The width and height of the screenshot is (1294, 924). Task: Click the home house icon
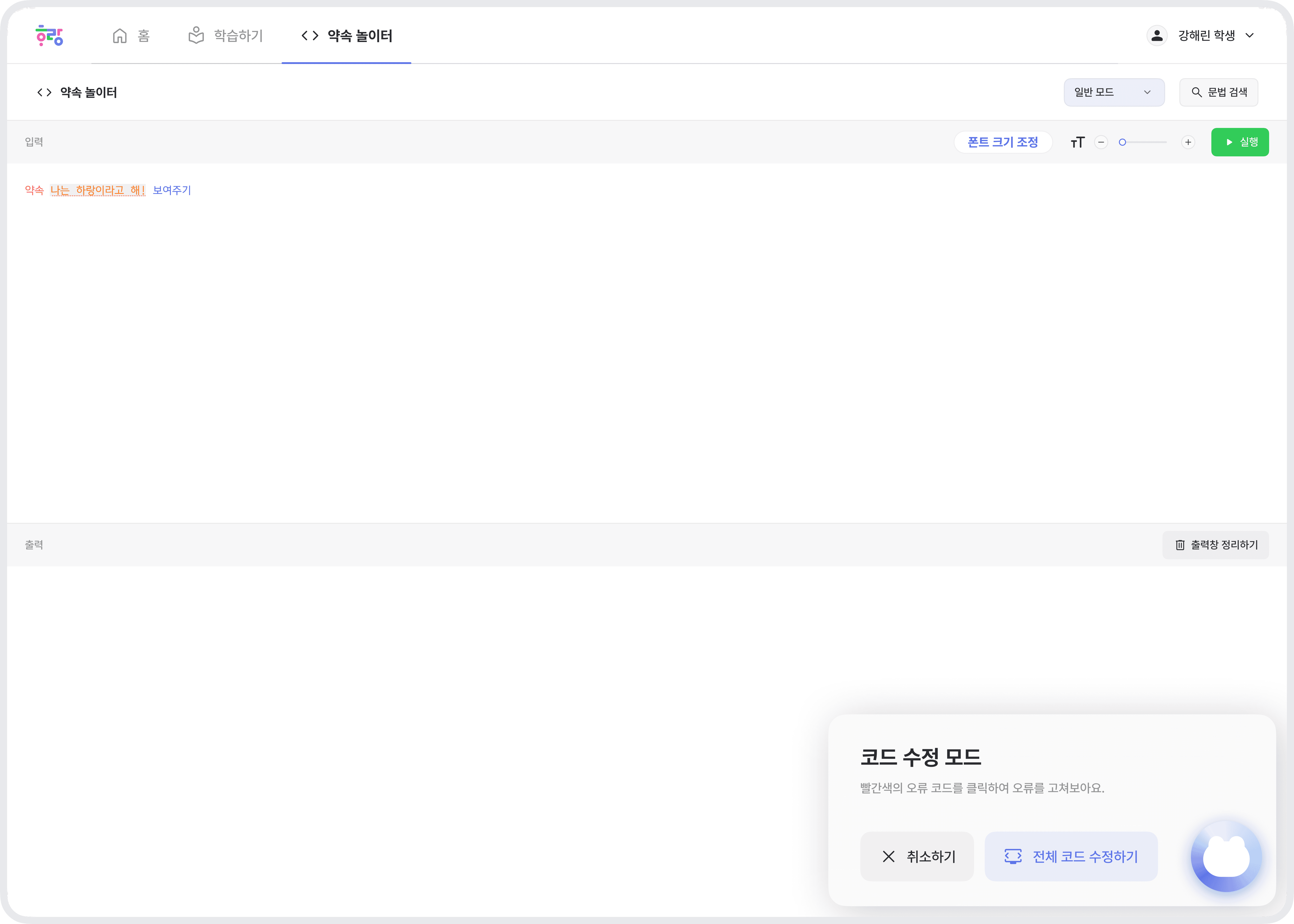pyautogui.click(x=120, y=36)
